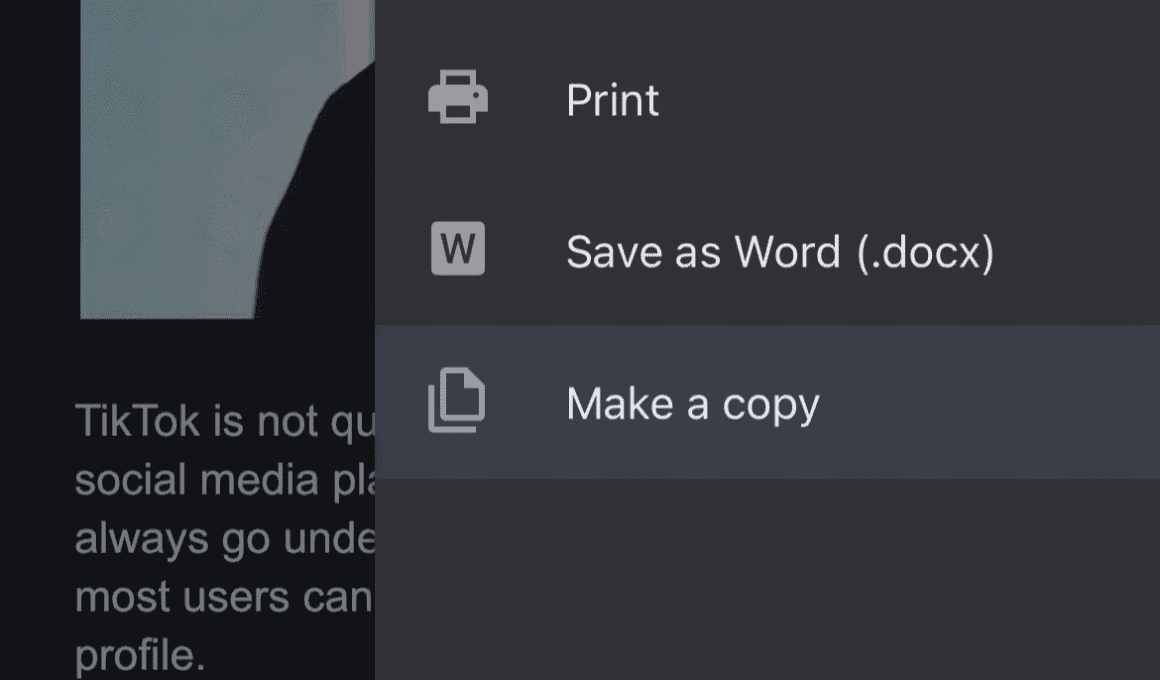Click the word 'profile.' in the document
Viewport: 1160px width, 680px height.
click(140, 655)
